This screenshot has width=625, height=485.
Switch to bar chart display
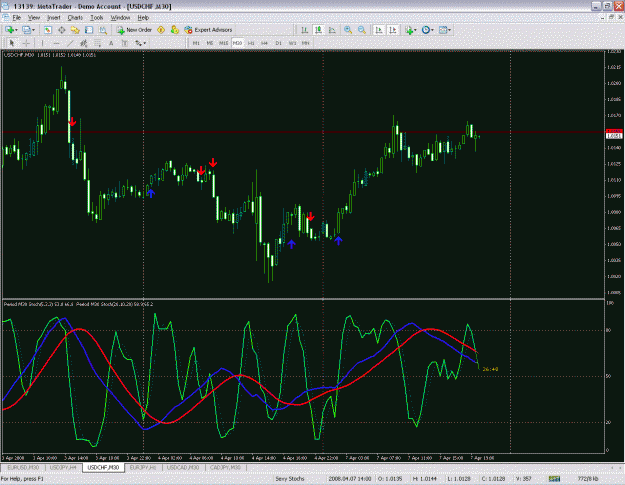[304, 30]
